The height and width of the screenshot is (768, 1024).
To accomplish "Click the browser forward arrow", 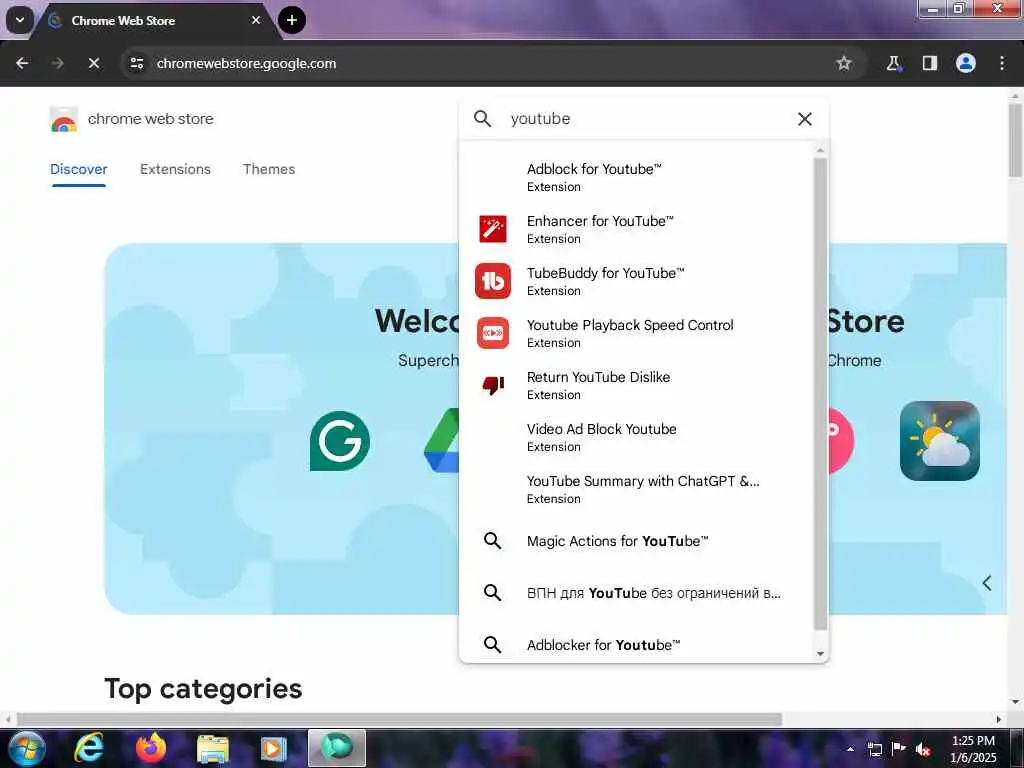I will [x=57, y=63].
